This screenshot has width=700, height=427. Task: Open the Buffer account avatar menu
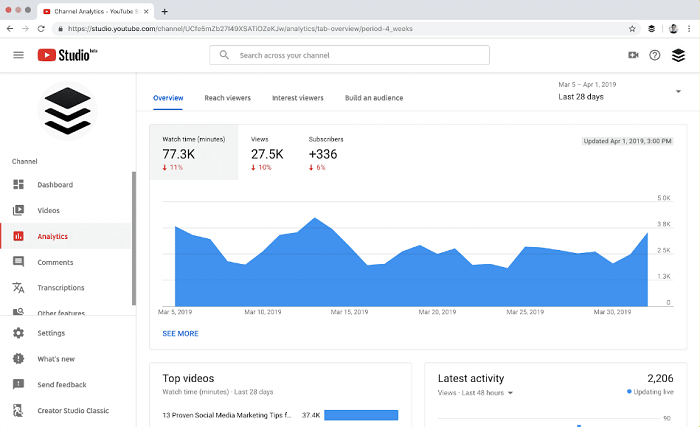click(x=678, y=55)
